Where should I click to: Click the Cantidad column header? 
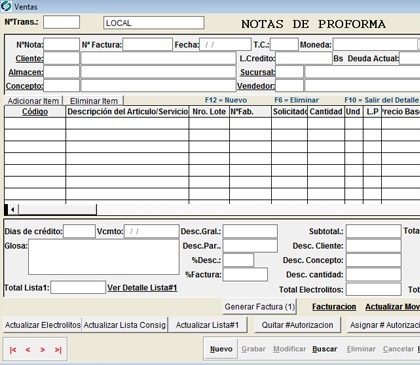(326, 112)
